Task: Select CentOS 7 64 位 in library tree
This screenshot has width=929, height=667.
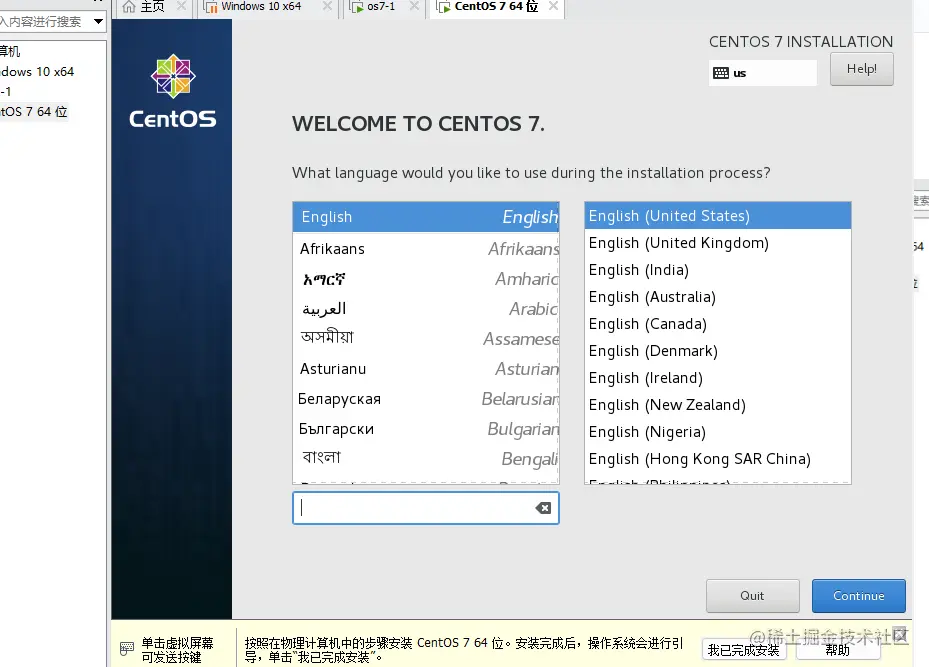Action: click(x=34, y=111)
